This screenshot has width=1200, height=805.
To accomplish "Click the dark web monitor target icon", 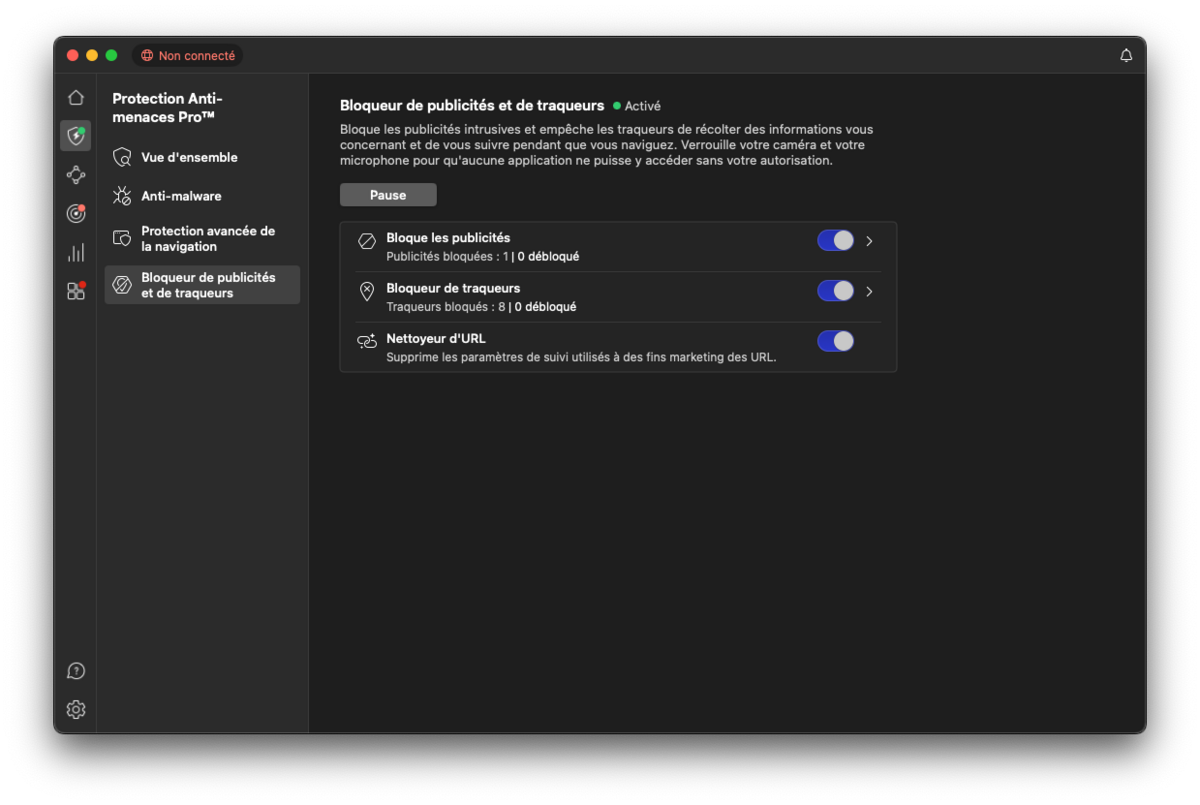I will coord(76,213).
